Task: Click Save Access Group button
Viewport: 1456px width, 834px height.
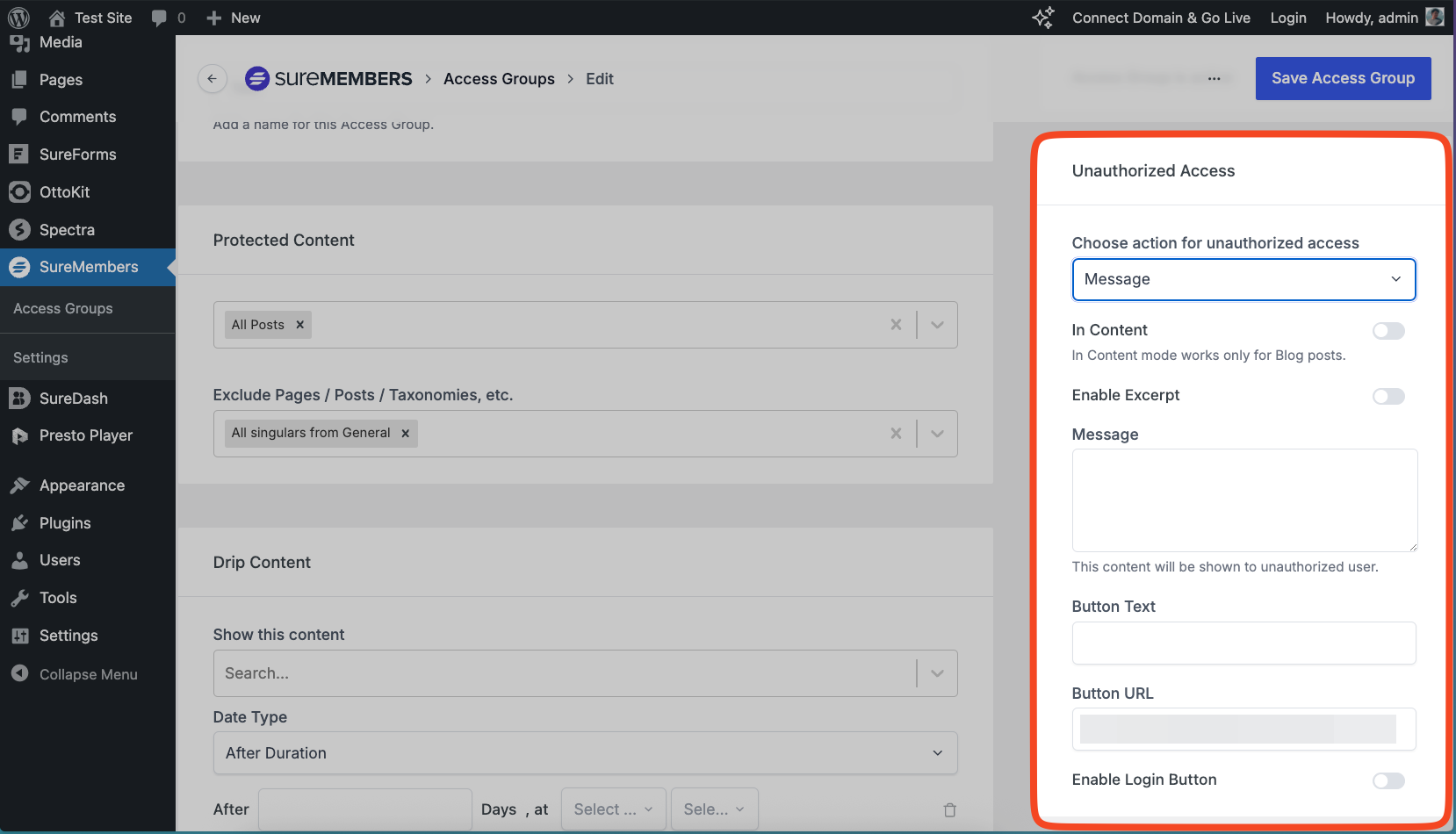Action: [x=1343, y=78]
